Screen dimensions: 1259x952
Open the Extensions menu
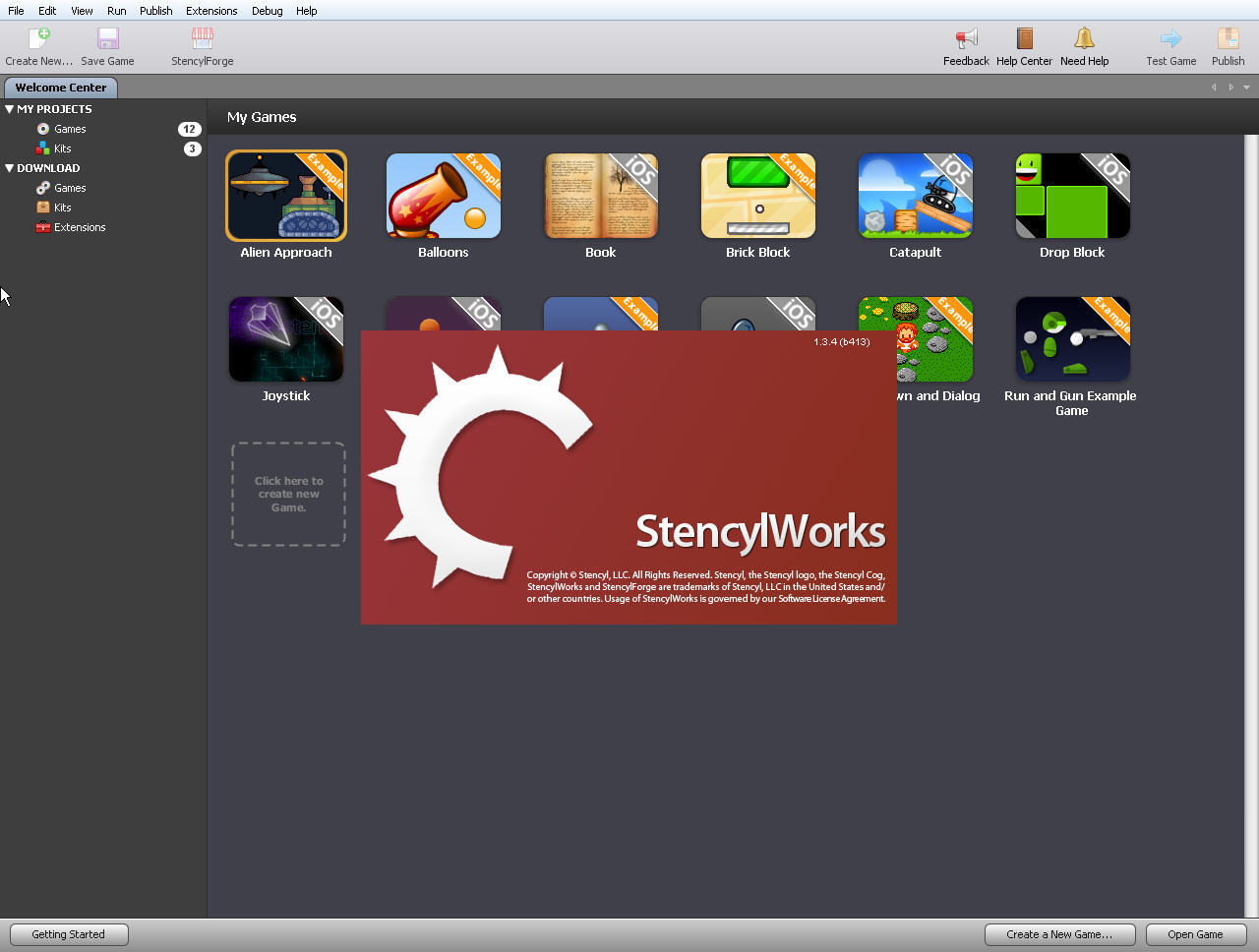click(211, 11)
